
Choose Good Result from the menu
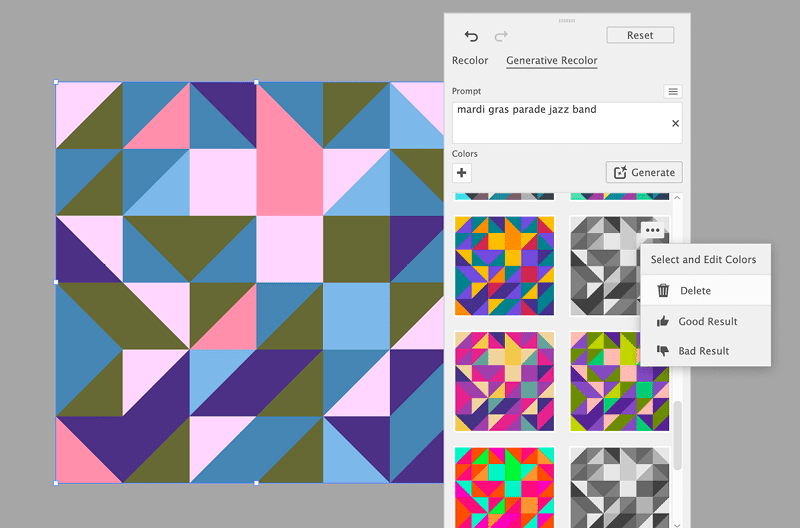click(x=706, y=321)
